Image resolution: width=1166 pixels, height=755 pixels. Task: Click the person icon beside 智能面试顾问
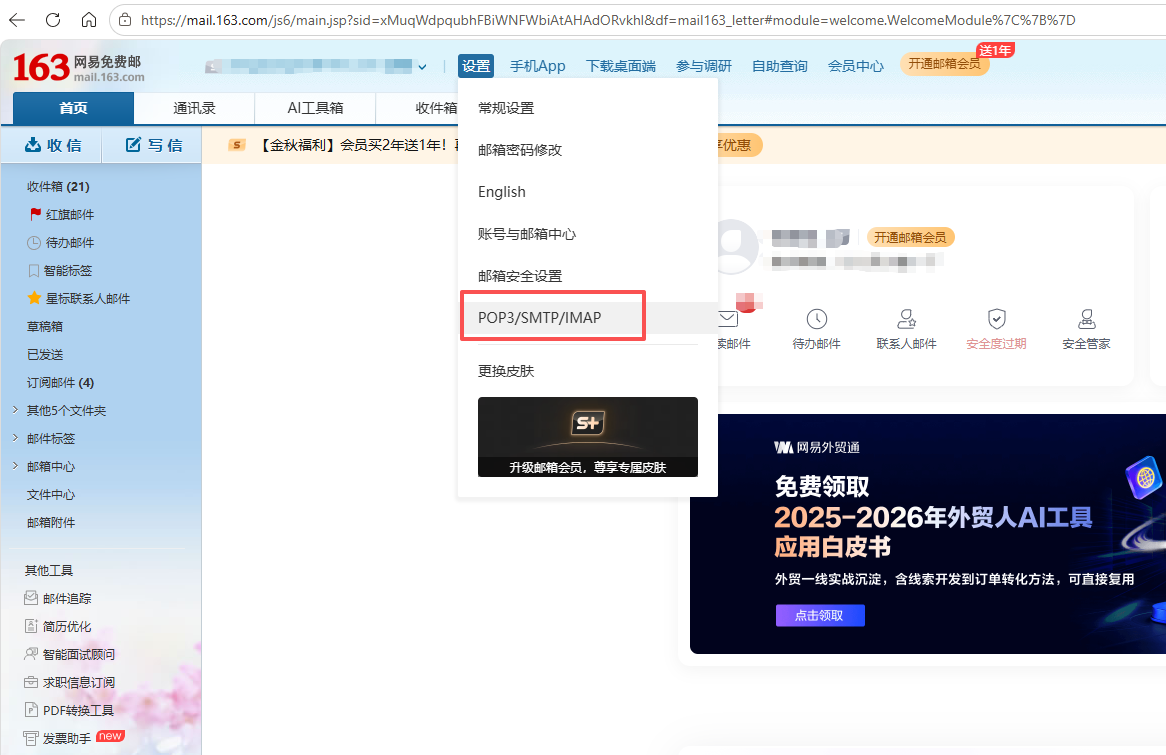pyautogui.click(x=31, y=654)
